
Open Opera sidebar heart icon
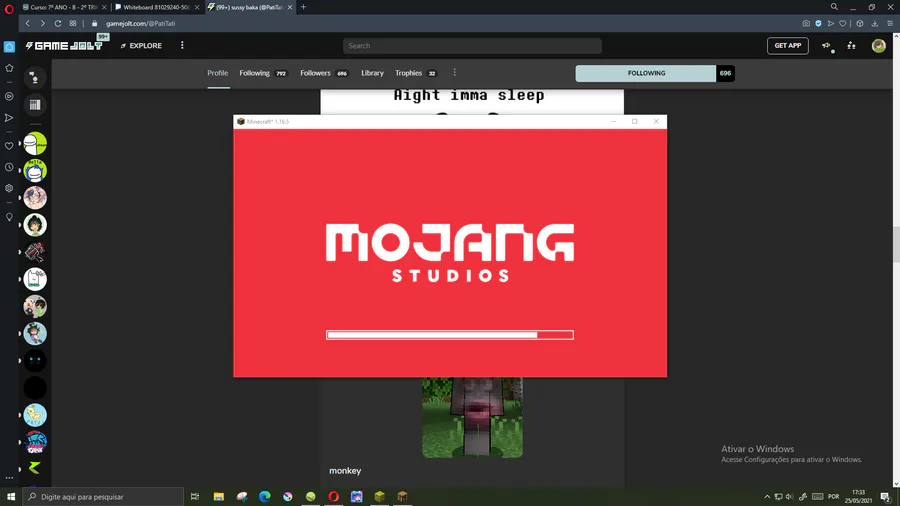(9, 146)
